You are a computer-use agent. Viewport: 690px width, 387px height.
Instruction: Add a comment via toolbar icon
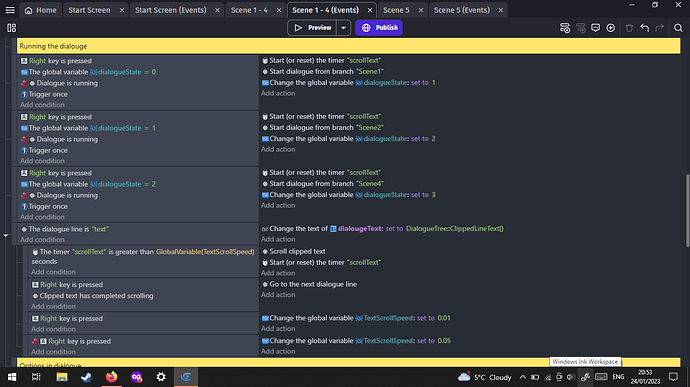click(x=595, y=28)
